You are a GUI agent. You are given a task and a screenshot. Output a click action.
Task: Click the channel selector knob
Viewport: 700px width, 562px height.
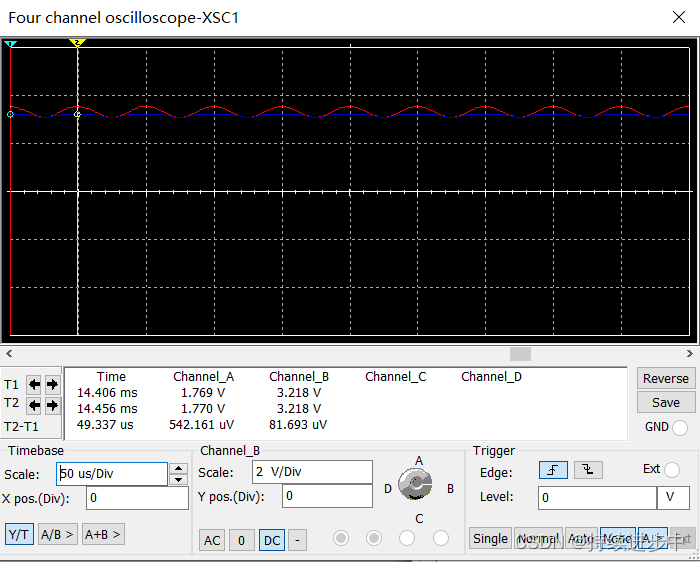(415, 484)
